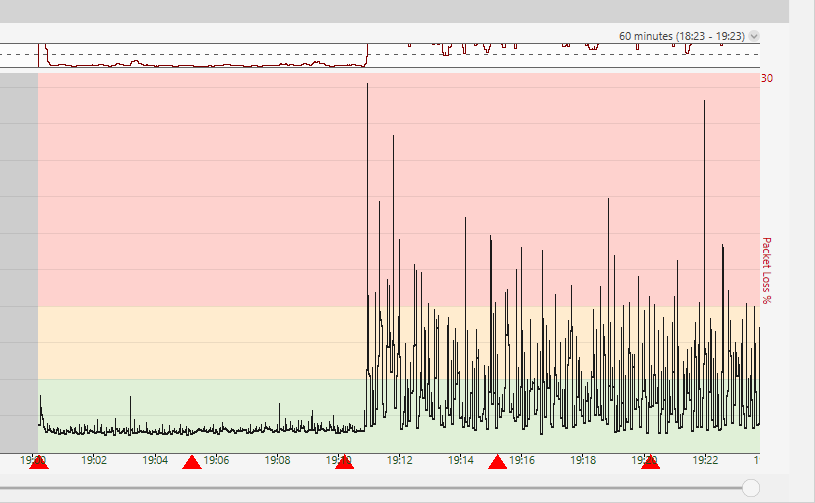Click the red triangle marker near 19:15
The image size is (815, 503).
pos(497,462)
